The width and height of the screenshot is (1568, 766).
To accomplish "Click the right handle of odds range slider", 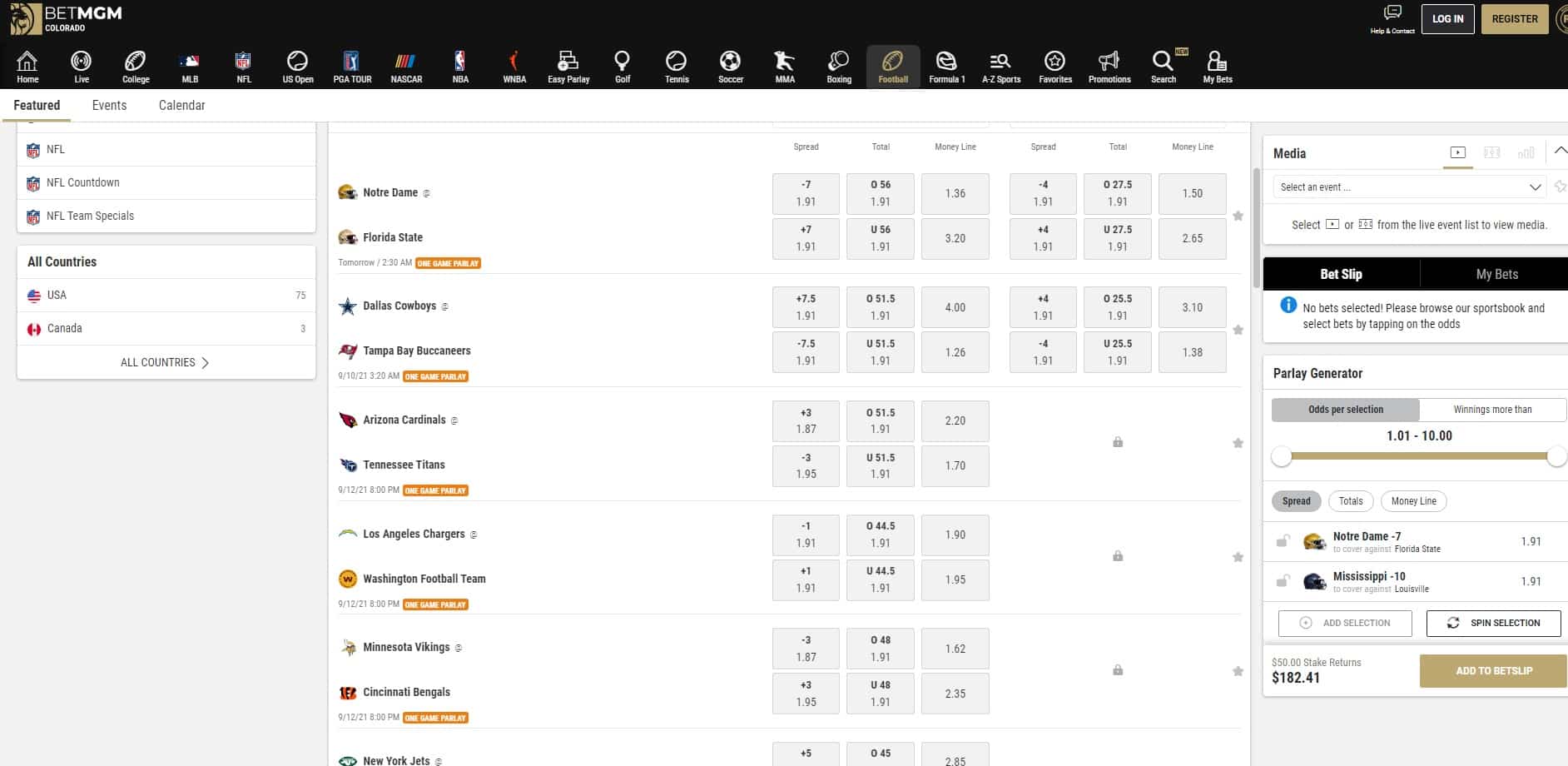I will tap(1556, 456).
